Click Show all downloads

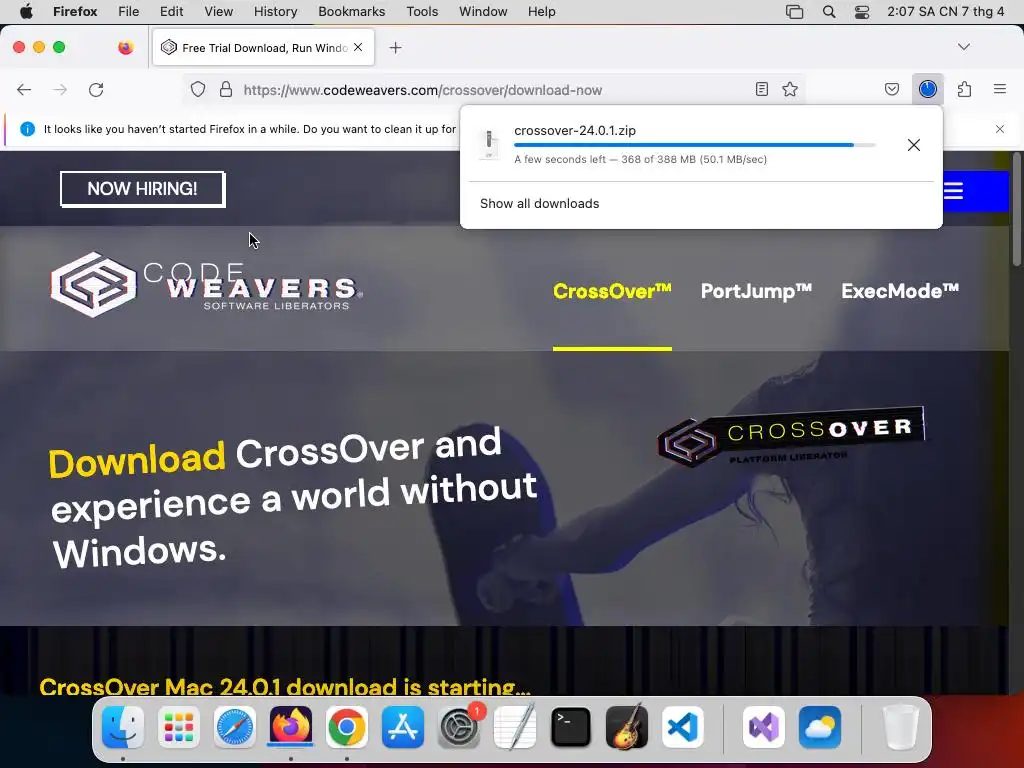(539, 204)
